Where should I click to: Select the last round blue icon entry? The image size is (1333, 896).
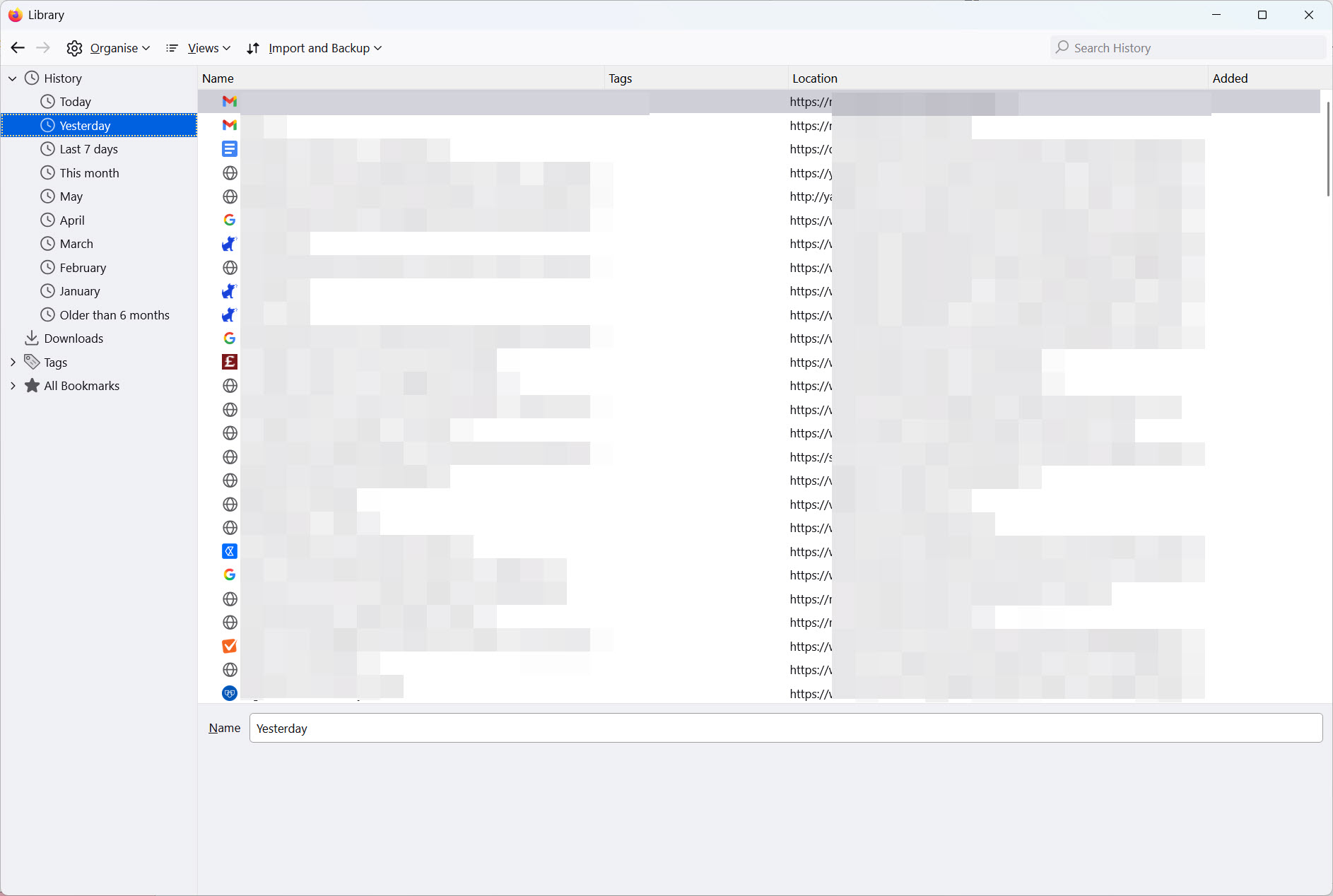click(230, 694)
